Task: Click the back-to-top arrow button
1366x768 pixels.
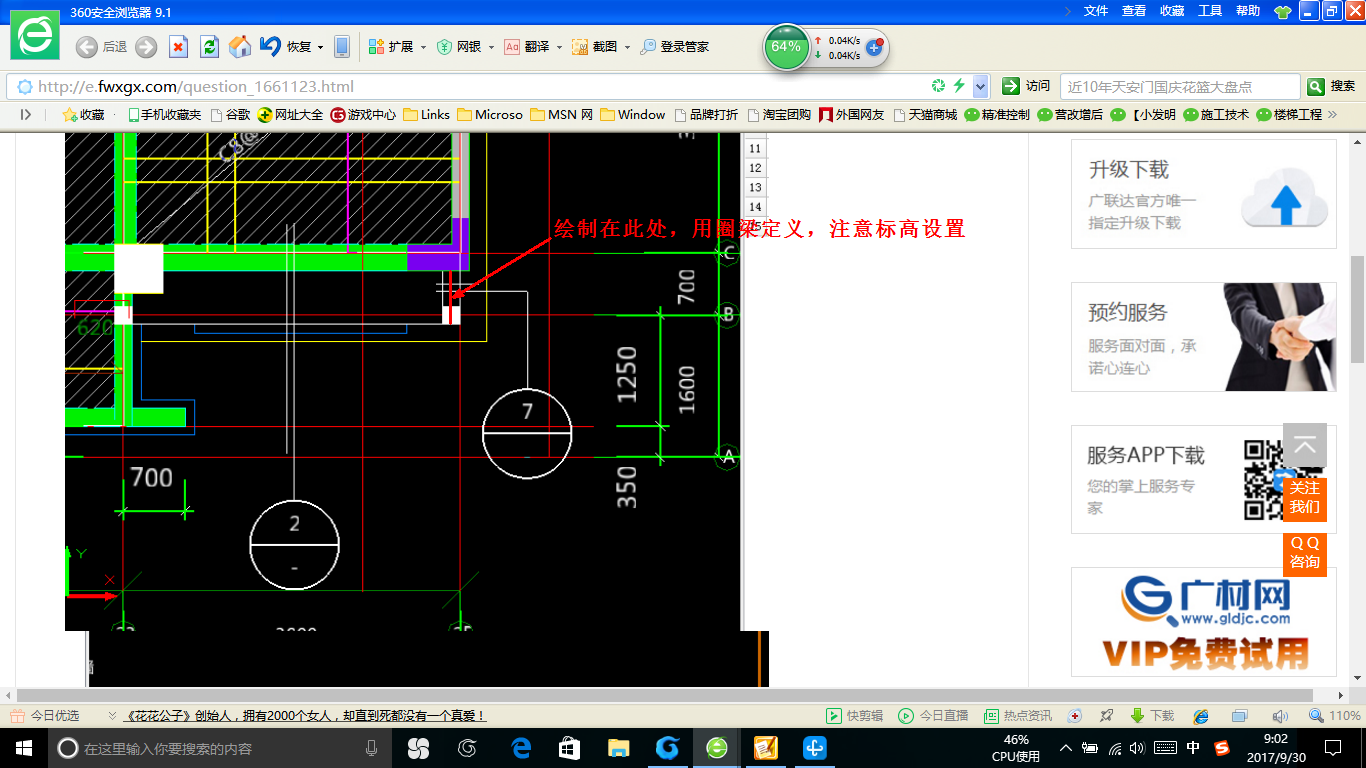Action: tap(1305, 446)
